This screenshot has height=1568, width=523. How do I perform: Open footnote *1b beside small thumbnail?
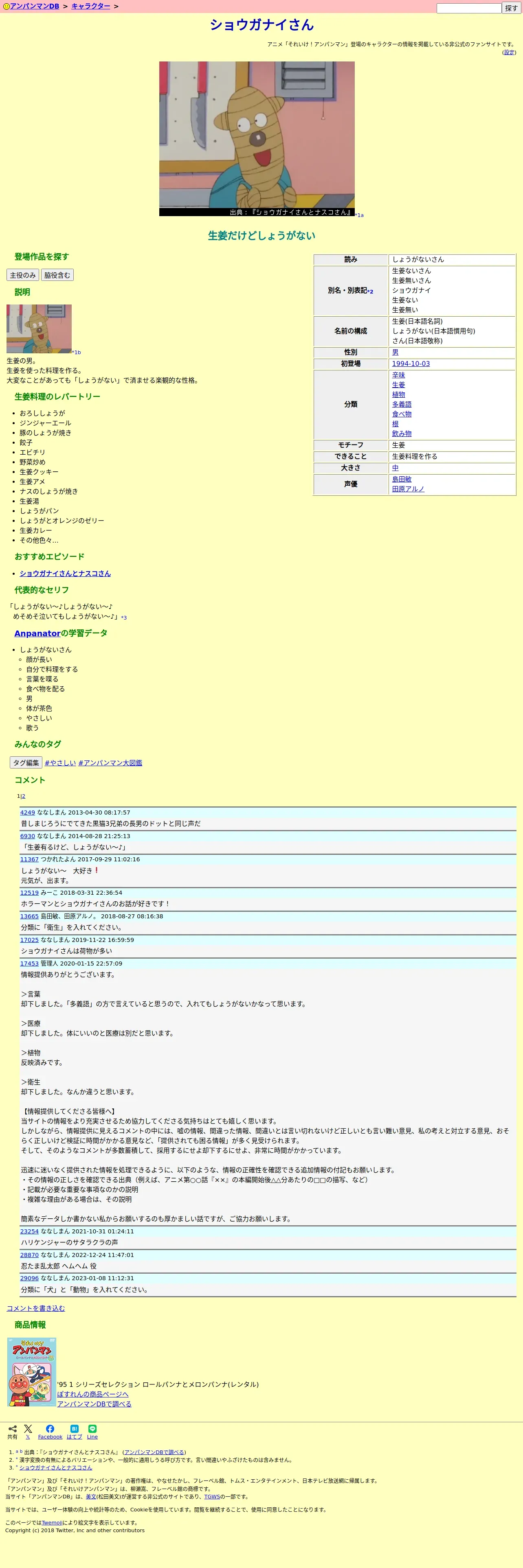coord(76,353)
